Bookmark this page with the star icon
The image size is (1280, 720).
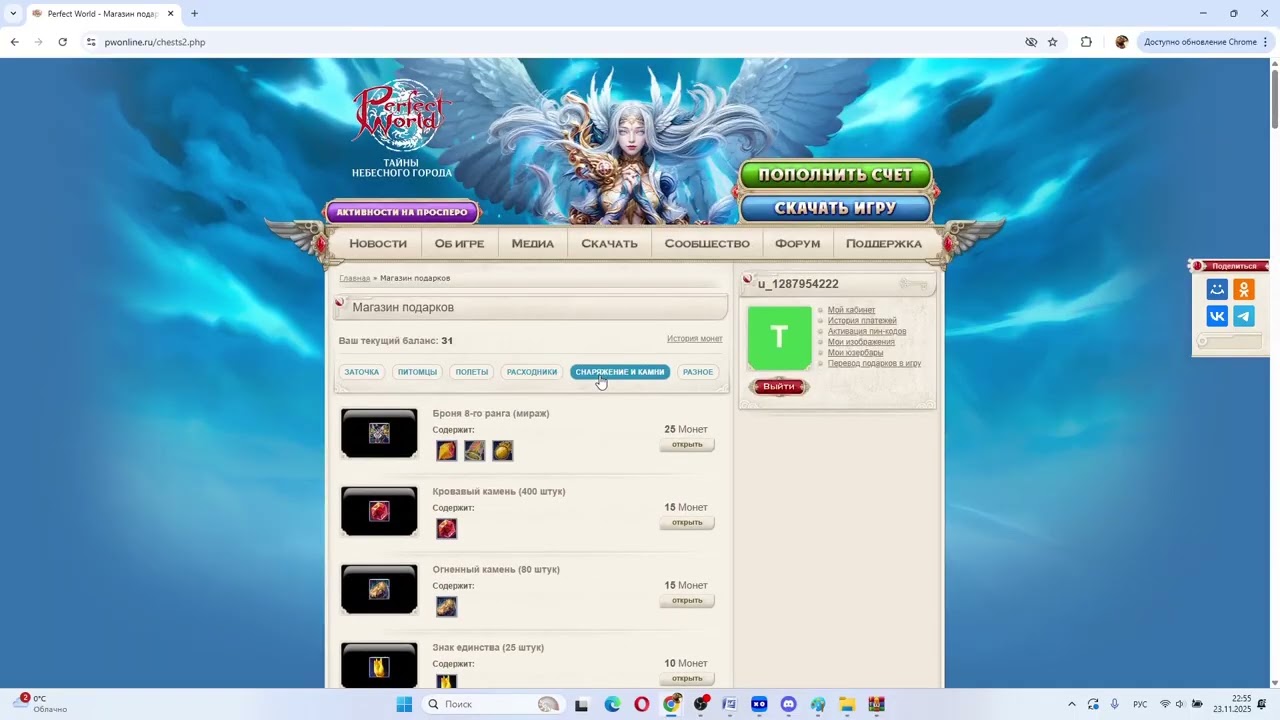point(1052,42)
